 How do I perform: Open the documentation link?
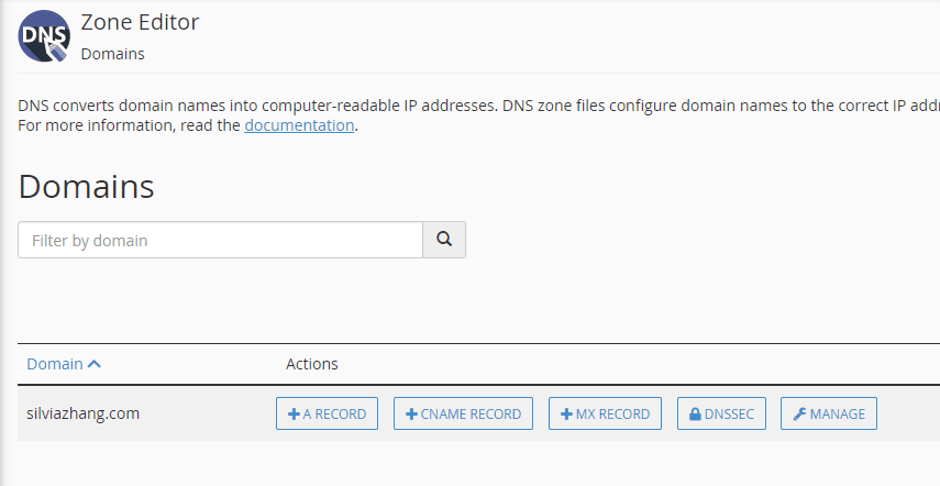(x=299, y=125)
